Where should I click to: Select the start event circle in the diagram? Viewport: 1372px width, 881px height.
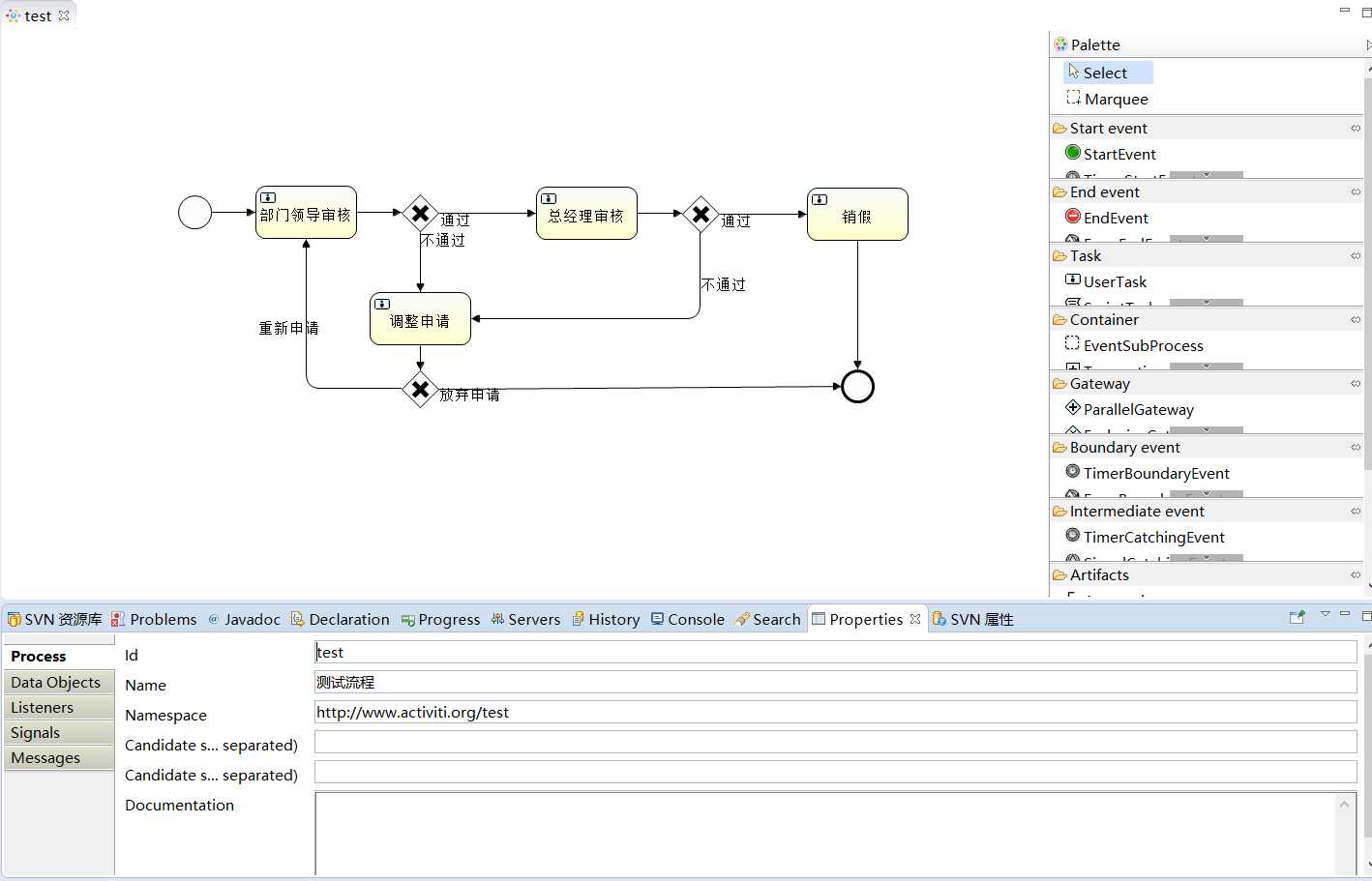tap(194, 213)
